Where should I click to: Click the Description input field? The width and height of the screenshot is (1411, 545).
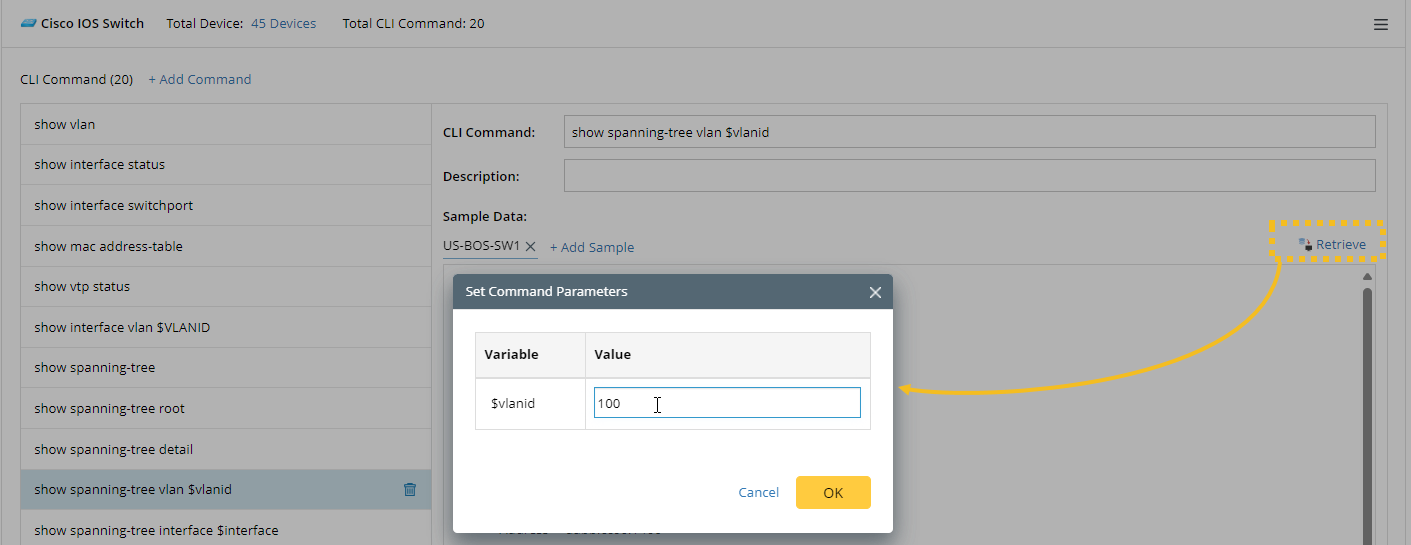coord(969,176)
